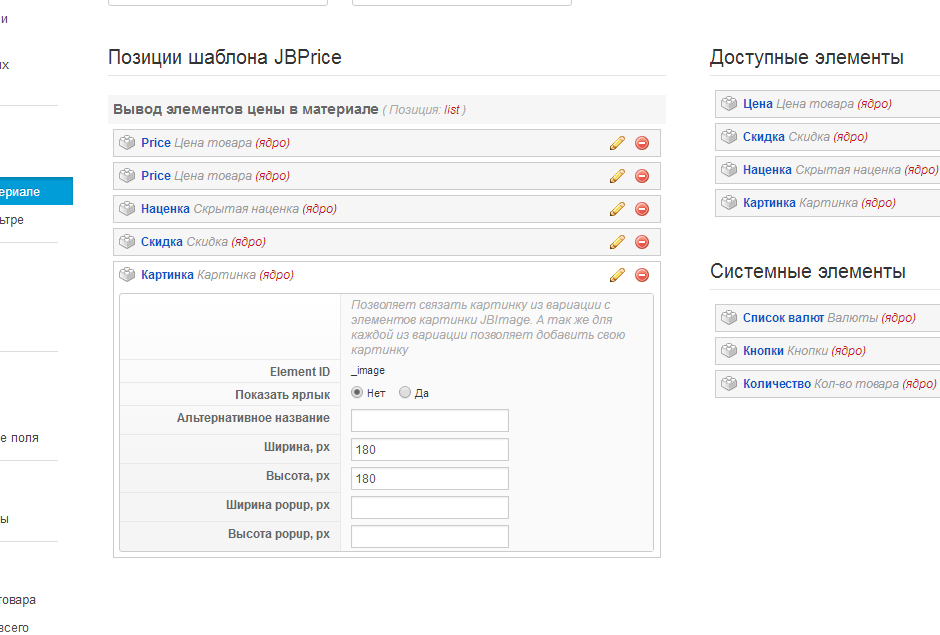Click the "Позиции шаблона JBPrice" heading

point(225,57)
